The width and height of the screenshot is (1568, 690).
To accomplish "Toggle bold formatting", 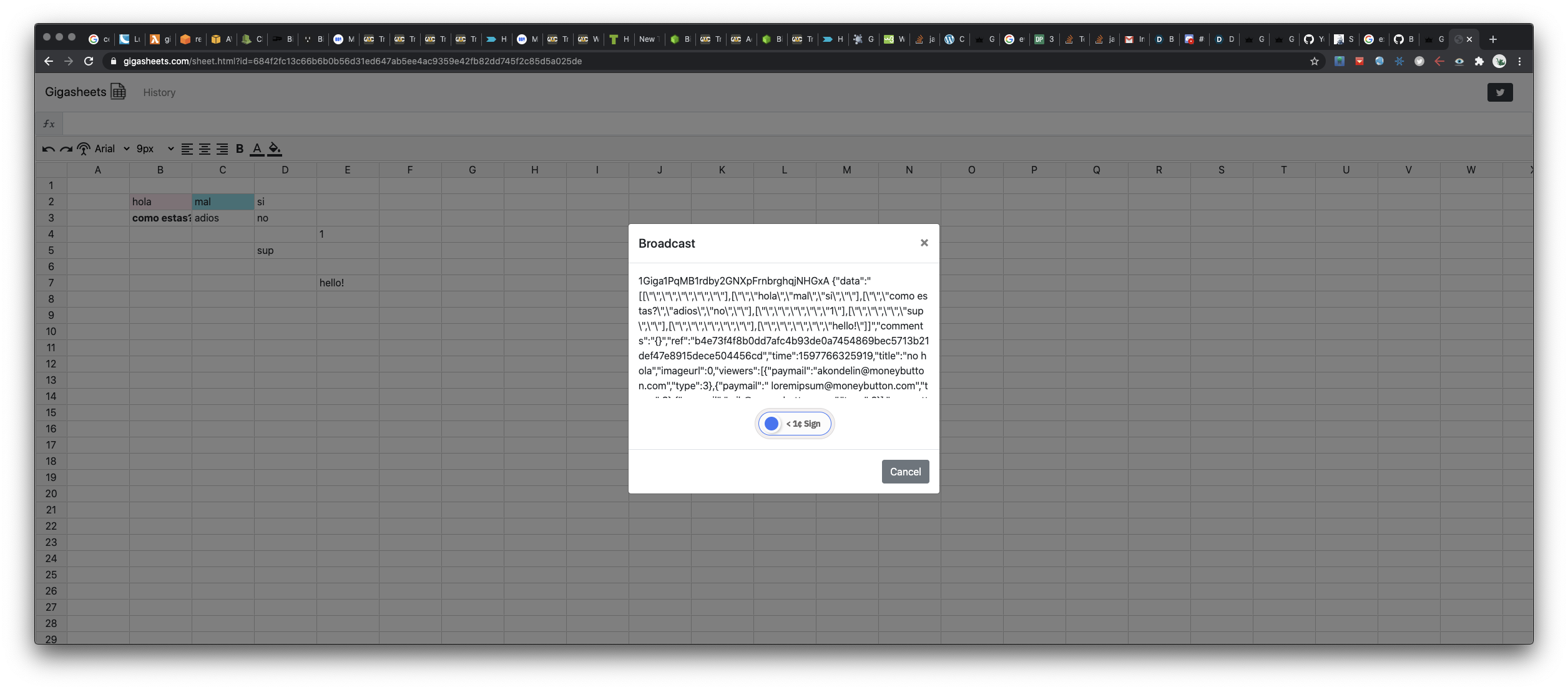I will pyautogui.click(x=239, y=149).
